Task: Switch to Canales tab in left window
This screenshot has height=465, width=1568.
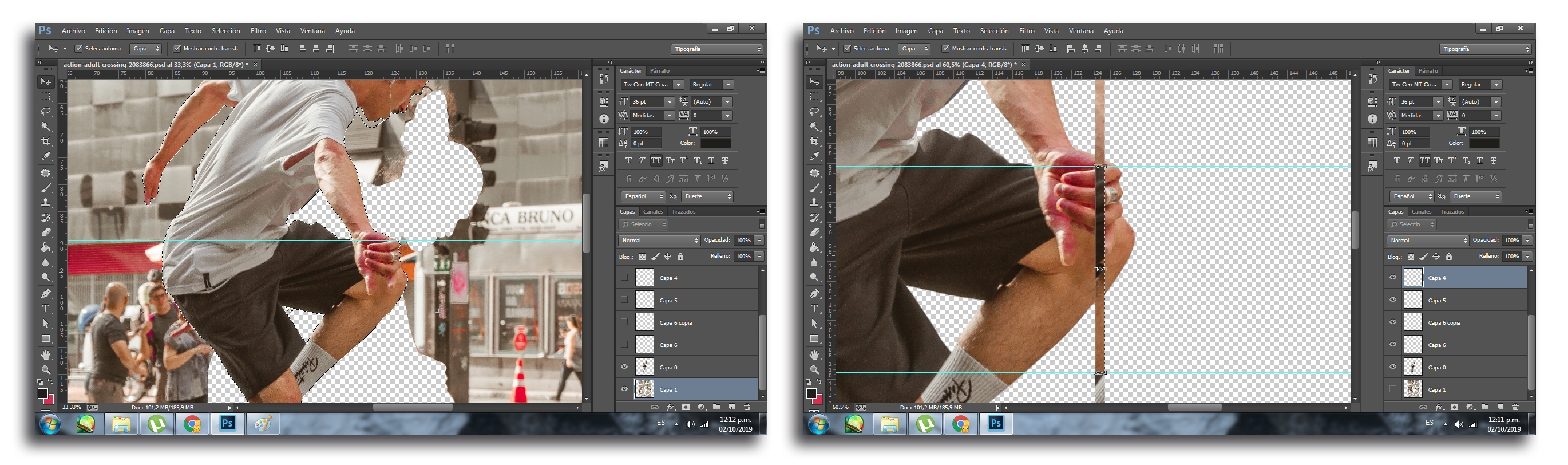Action: pos(652,211)
